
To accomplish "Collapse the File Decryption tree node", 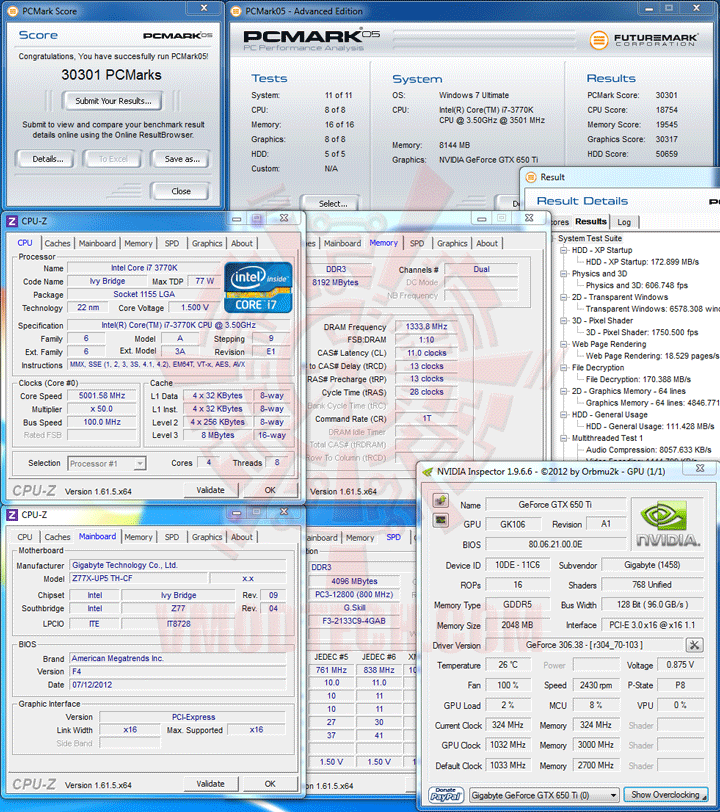I will click(564, 368).
